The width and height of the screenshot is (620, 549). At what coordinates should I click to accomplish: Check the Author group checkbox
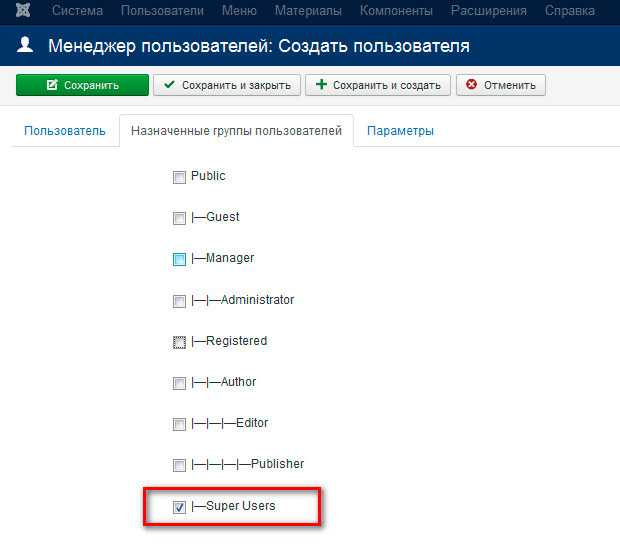(x=179, y=383)
